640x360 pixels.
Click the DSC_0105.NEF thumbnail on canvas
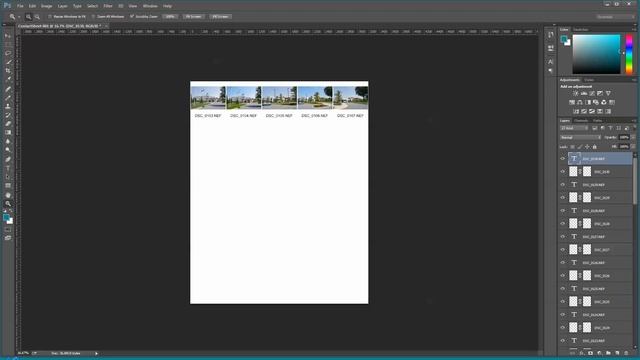coord(279,98)
